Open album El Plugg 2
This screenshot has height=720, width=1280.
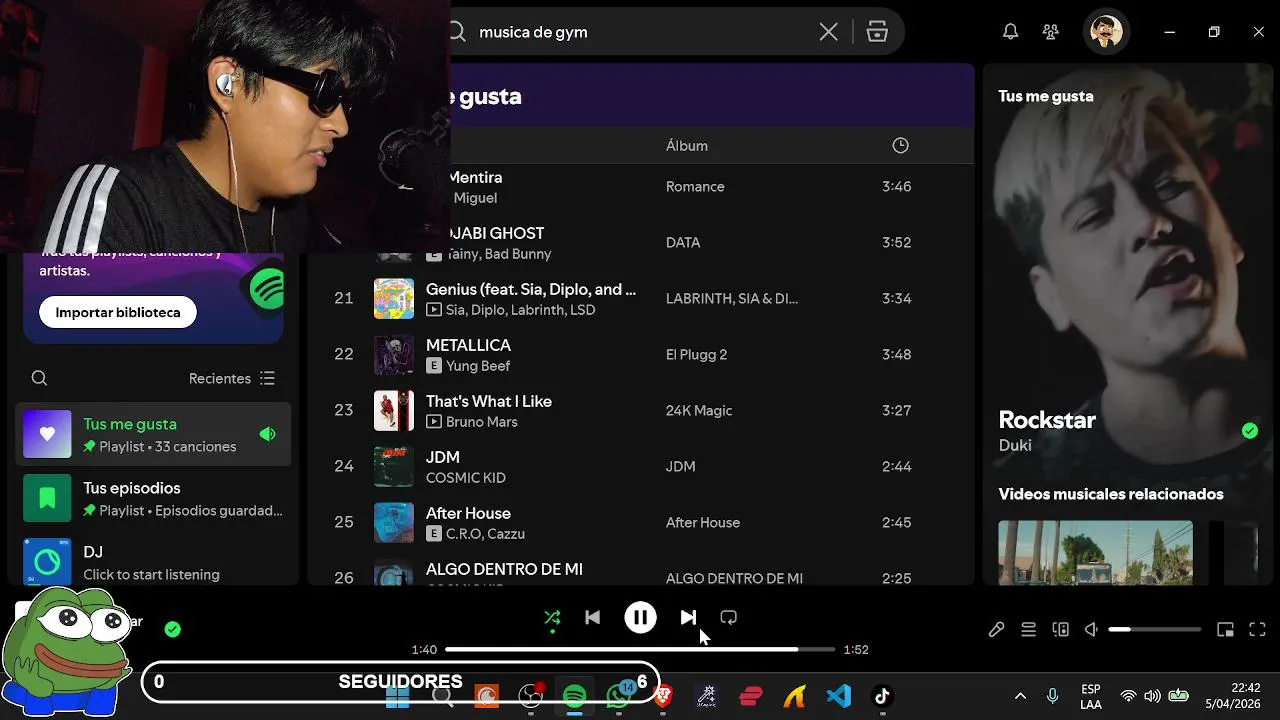pos(696,355)
